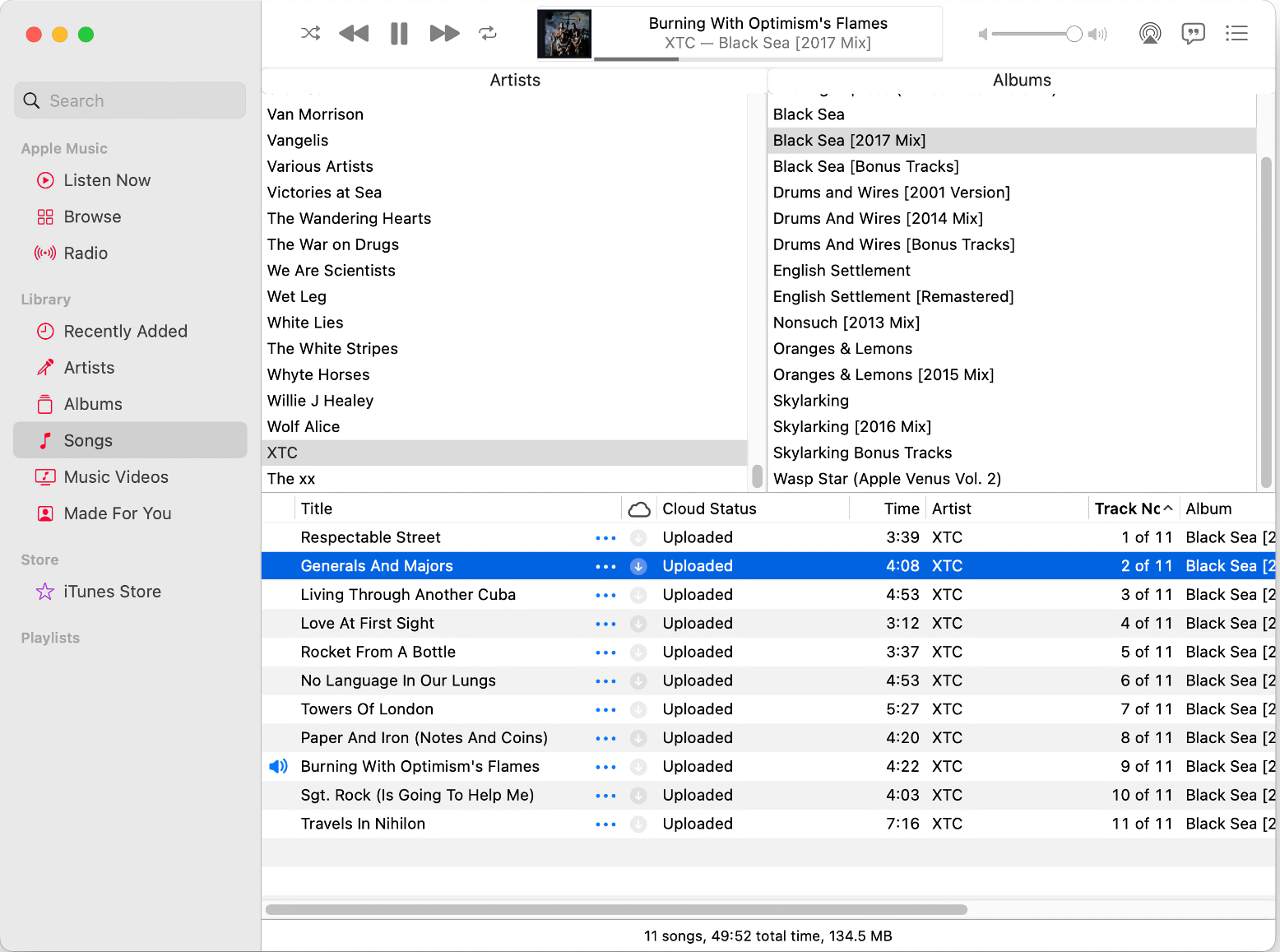This screenshot has height=952, width=1280.
Task: Go back to previous track
Action: [354, 33]
